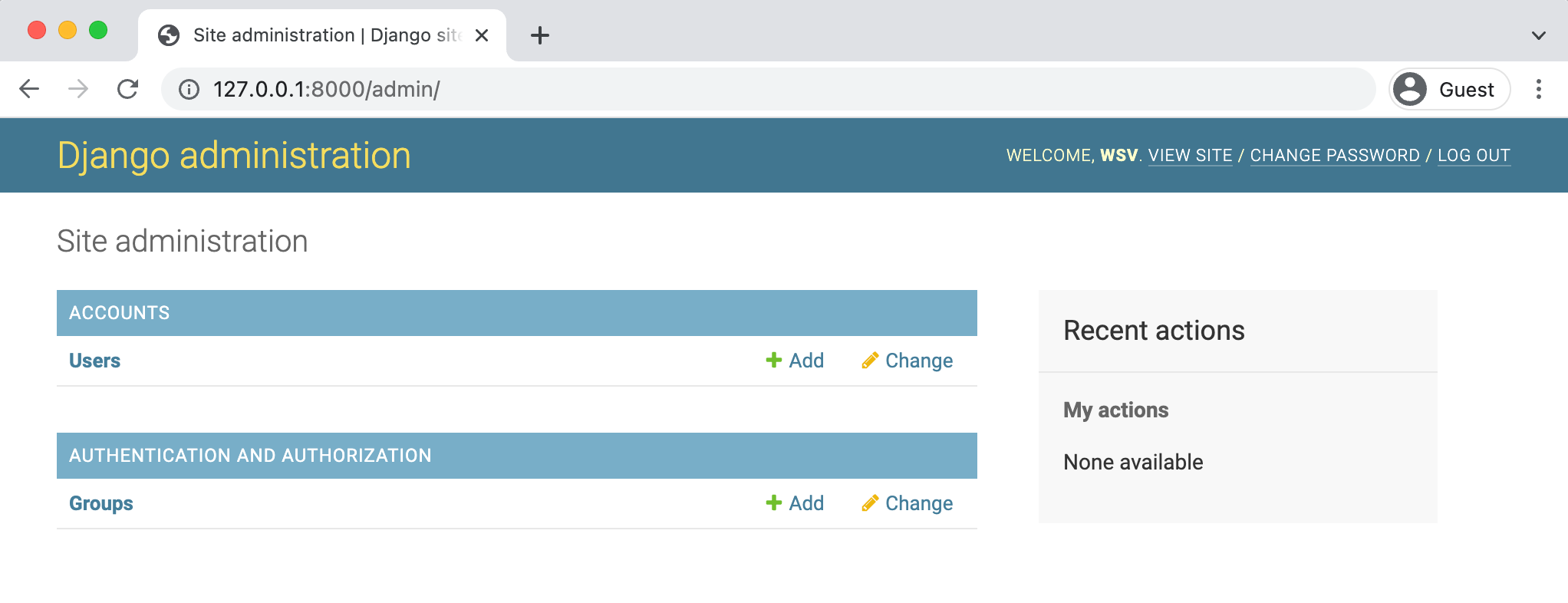Change existing Users entries
Screen dimensions: 1568x603
907,361
